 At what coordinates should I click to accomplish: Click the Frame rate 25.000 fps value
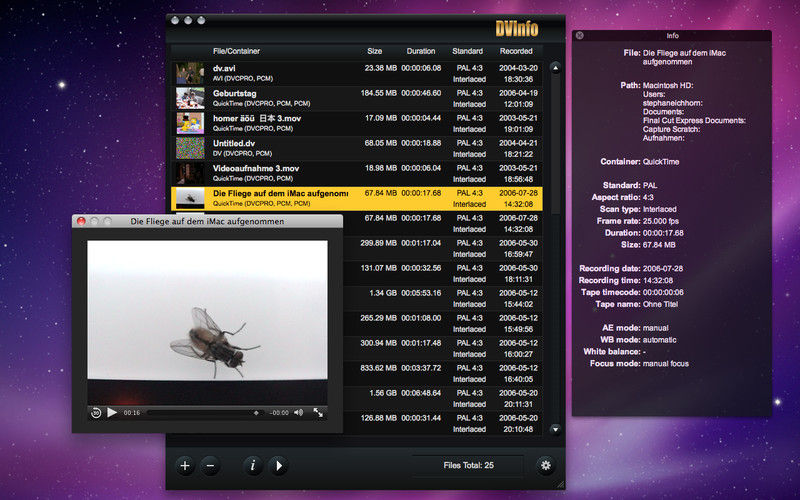coord(661,221)
